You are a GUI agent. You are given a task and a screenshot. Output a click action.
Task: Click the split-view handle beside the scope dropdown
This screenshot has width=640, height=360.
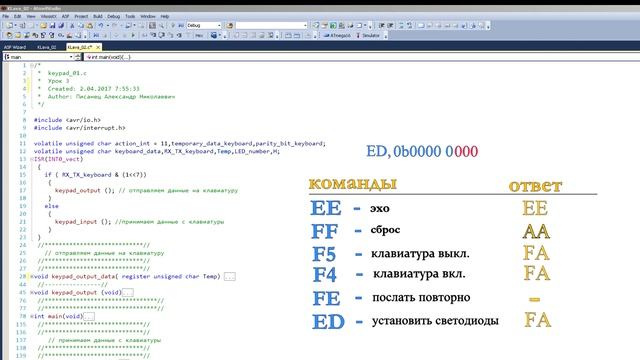(x=78, y=57)
